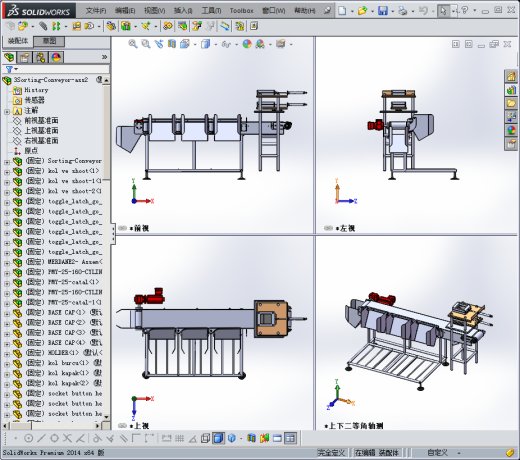This screenshot has height=460, width=520.
Task: Open the Display Style dropdown arrow
Action: tap(216, 44)
